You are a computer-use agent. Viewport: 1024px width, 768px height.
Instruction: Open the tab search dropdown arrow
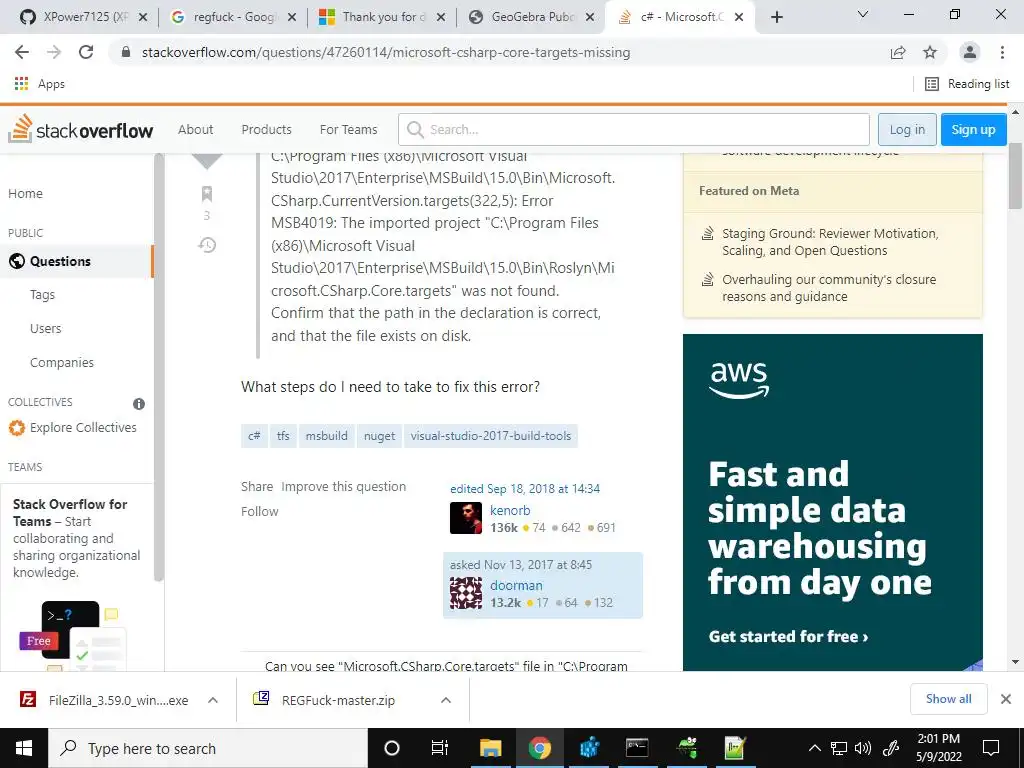pyautogui.click(x=863, y=14)
